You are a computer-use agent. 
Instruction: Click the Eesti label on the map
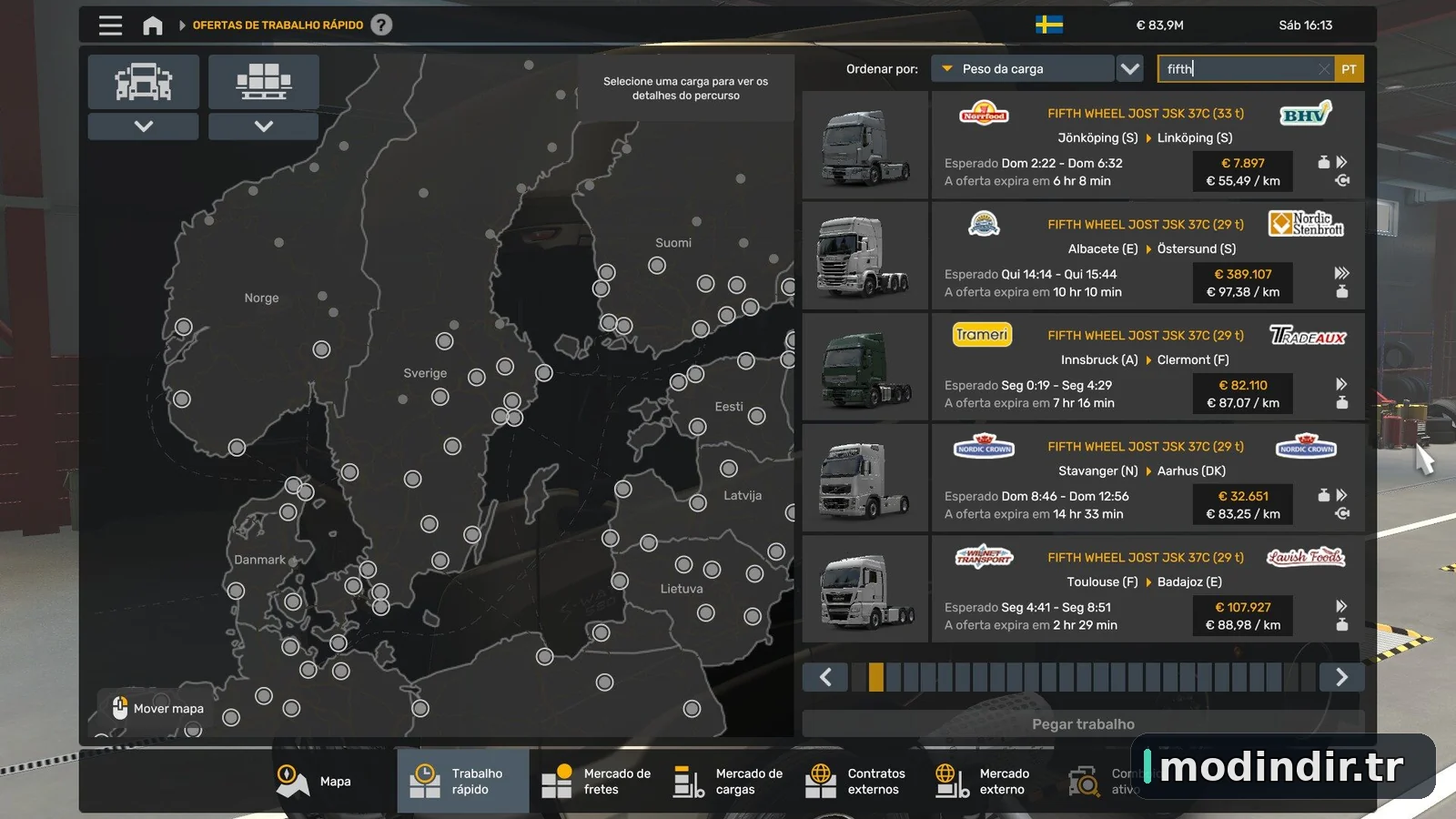tap(729, 407)
